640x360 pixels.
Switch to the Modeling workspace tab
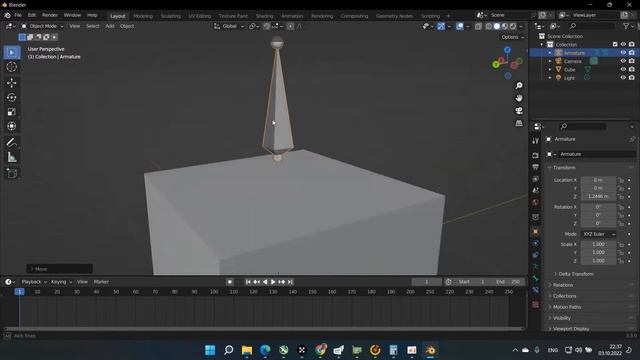pos(143,16)
